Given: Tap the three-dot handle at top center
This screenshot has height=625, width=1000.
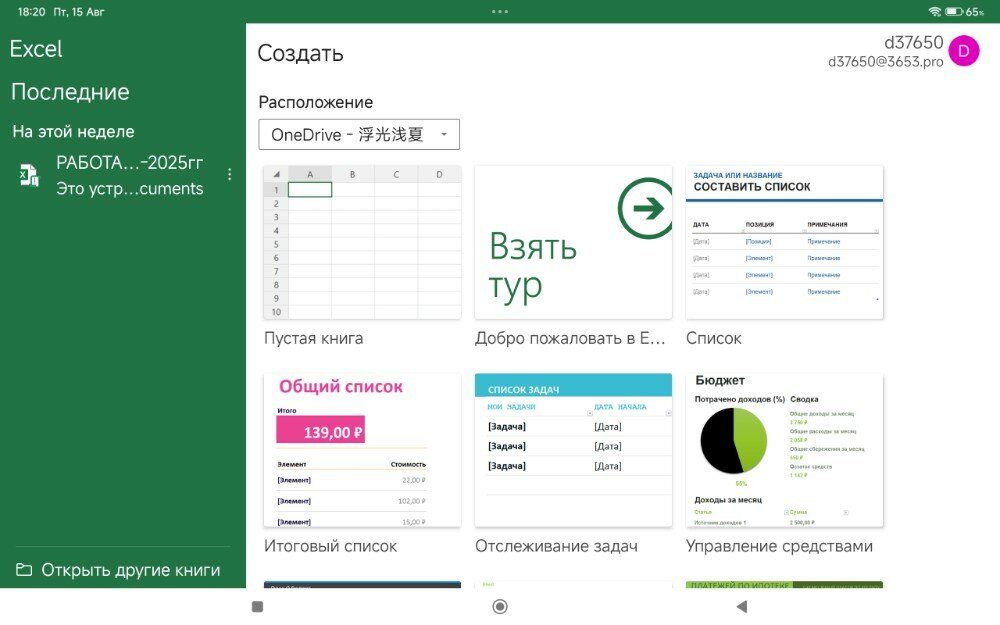Looking at the screenshot, I should pos(500,11).
